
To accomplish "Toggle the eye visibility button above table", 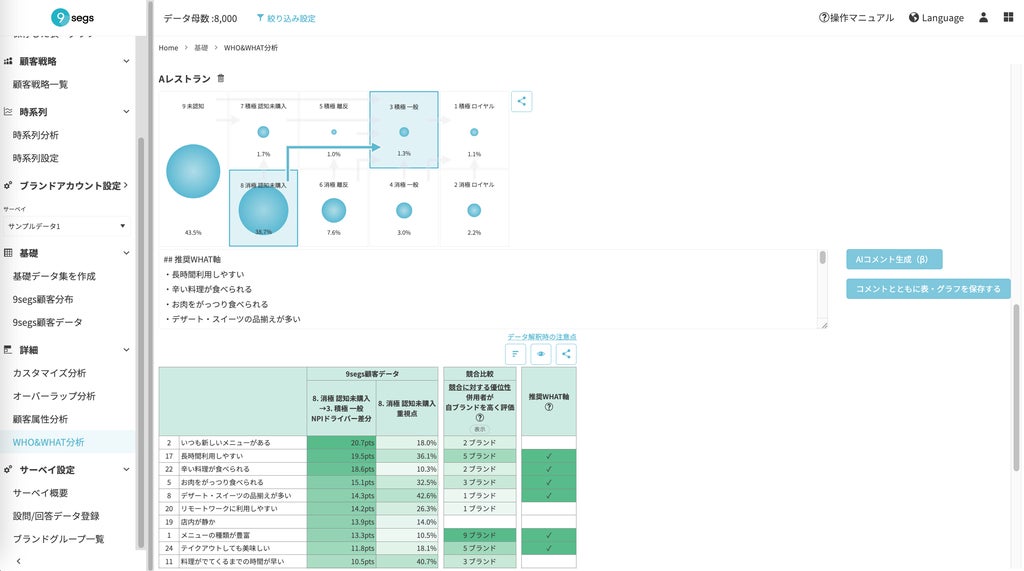I will (541, 354).
